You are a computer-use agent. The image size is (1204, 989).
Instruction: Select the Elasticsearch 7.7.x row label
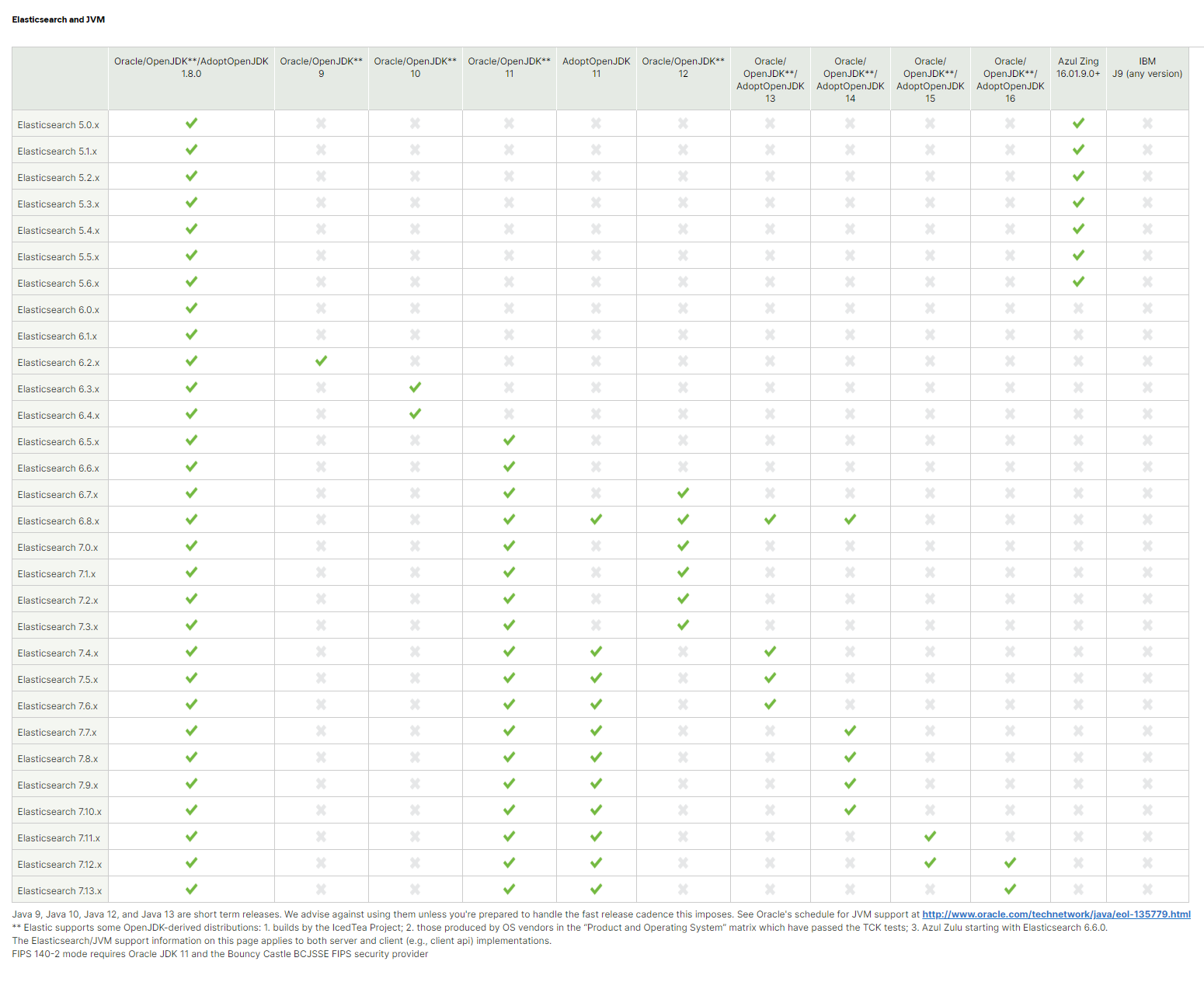(x=57, y=733)
